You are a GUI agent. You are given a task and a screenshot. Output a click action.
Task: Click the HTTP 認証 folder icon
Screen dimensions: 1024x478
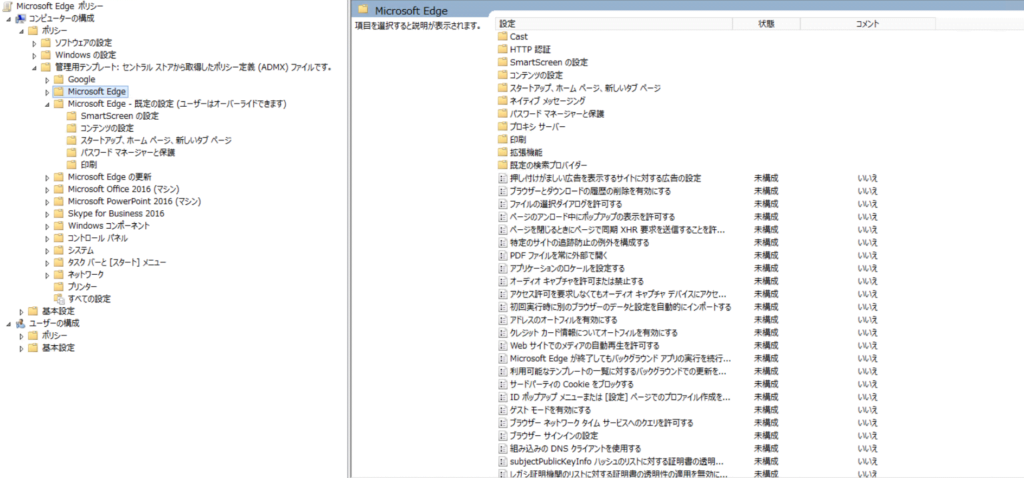click(x=502, y=49)
